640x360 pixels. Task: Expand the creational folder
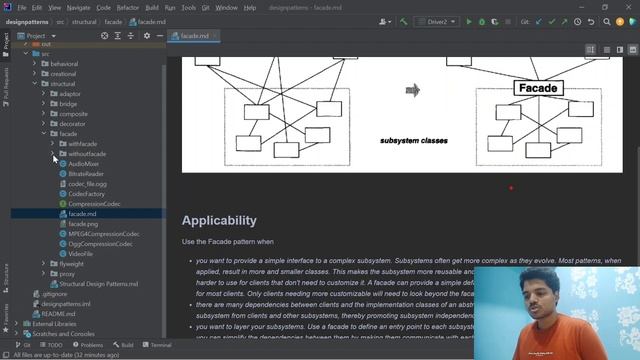pos(35,74)
